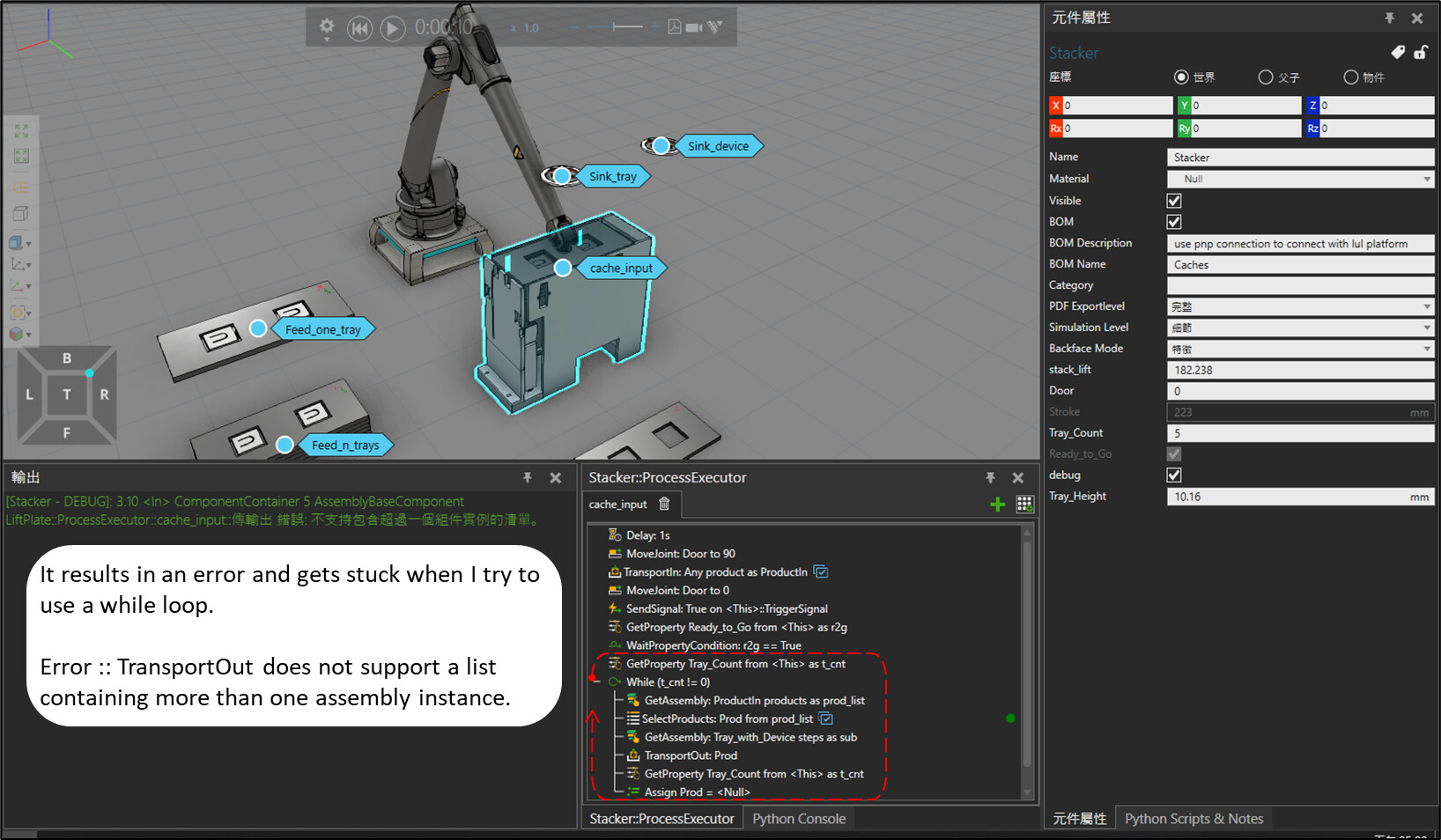Screen dimensions: 1441x840
Task: Click the export to PDF icon
Action: coord(675,27)
